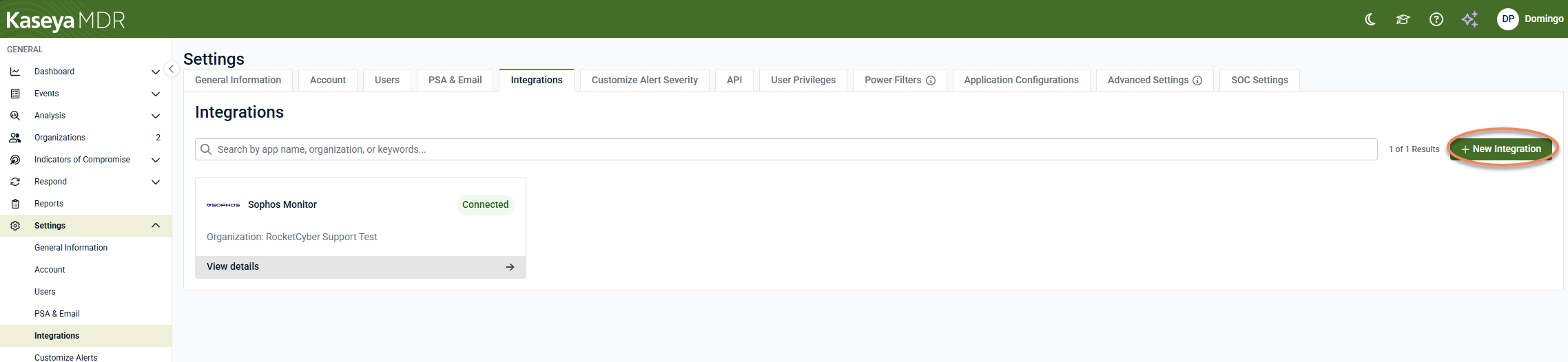The width and height of the screenshot is (1568, 362).
Task: Click the search magnifier icon
Action: coord(206,149)
